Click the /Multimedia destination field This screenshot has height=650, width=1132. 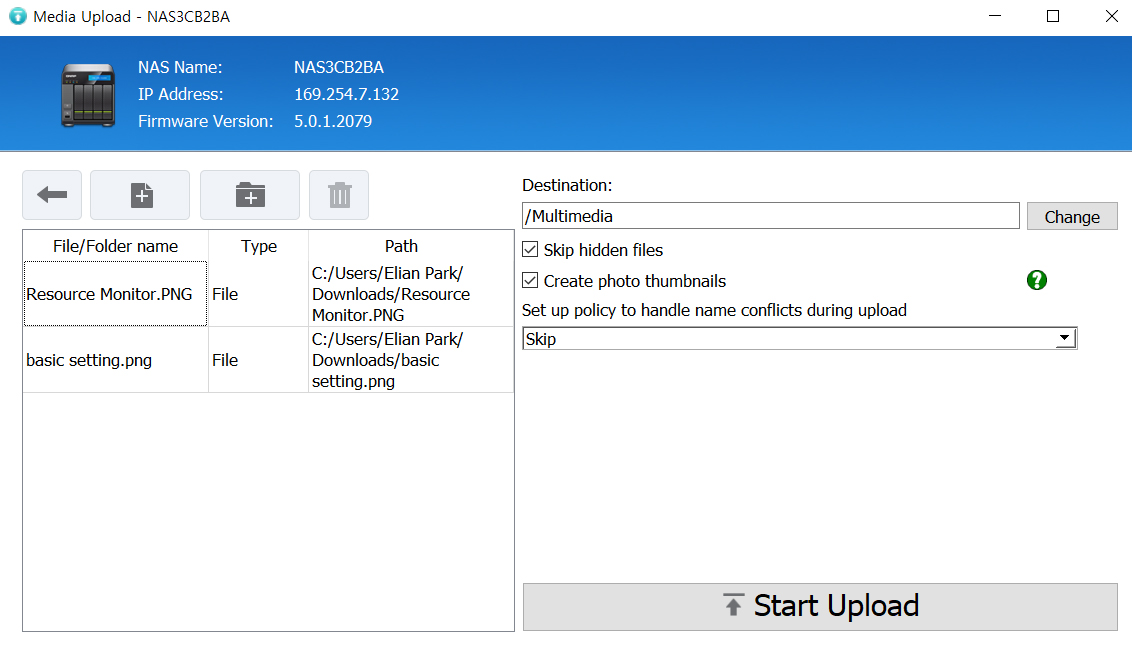(770, 216)
